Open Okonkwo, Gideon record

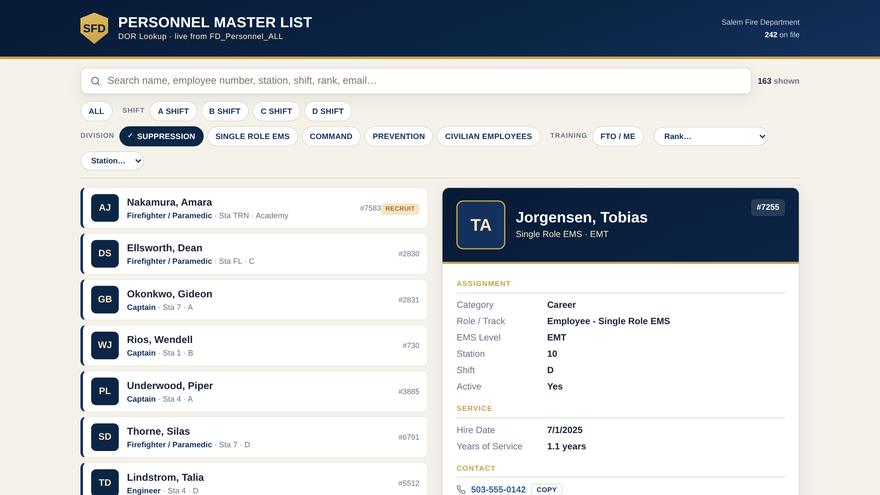click(254, 300)
